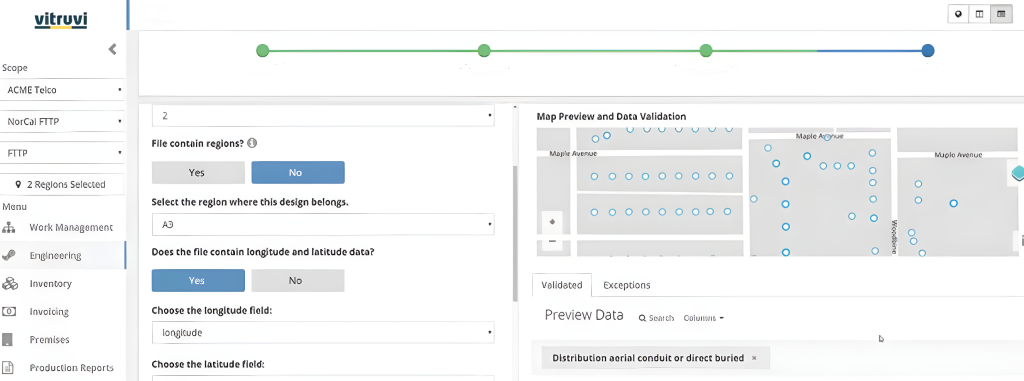
Task: Open the ACME Telco scope dropdown
Action: 62,90
